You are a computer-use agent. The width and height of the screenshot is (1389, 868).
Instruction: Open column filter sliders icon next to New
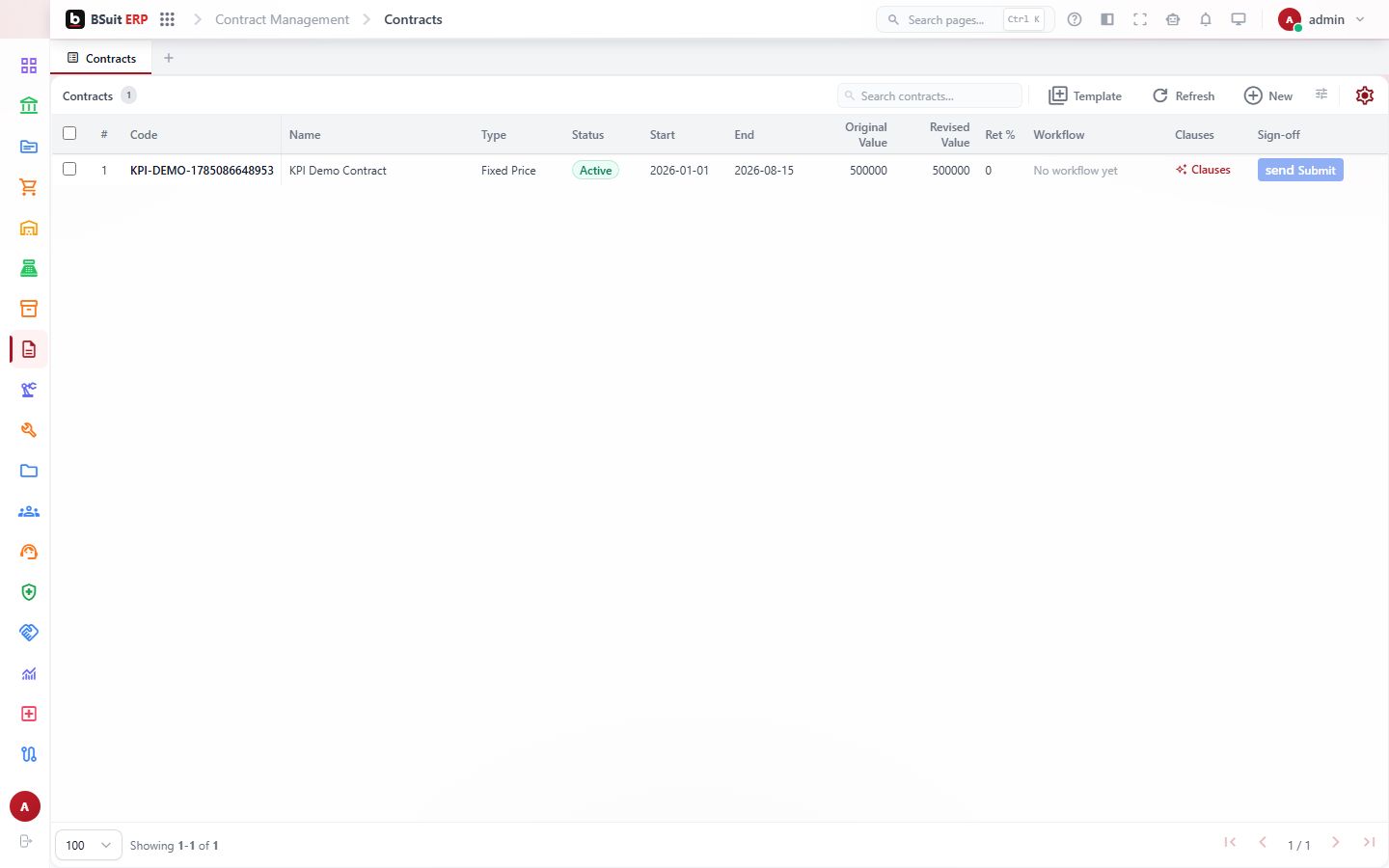[x=1321, y=95]
